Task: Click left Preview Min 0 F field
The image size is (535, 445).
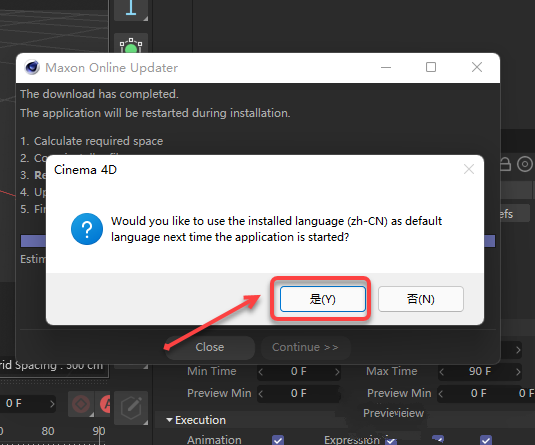Action: [299, 393]
